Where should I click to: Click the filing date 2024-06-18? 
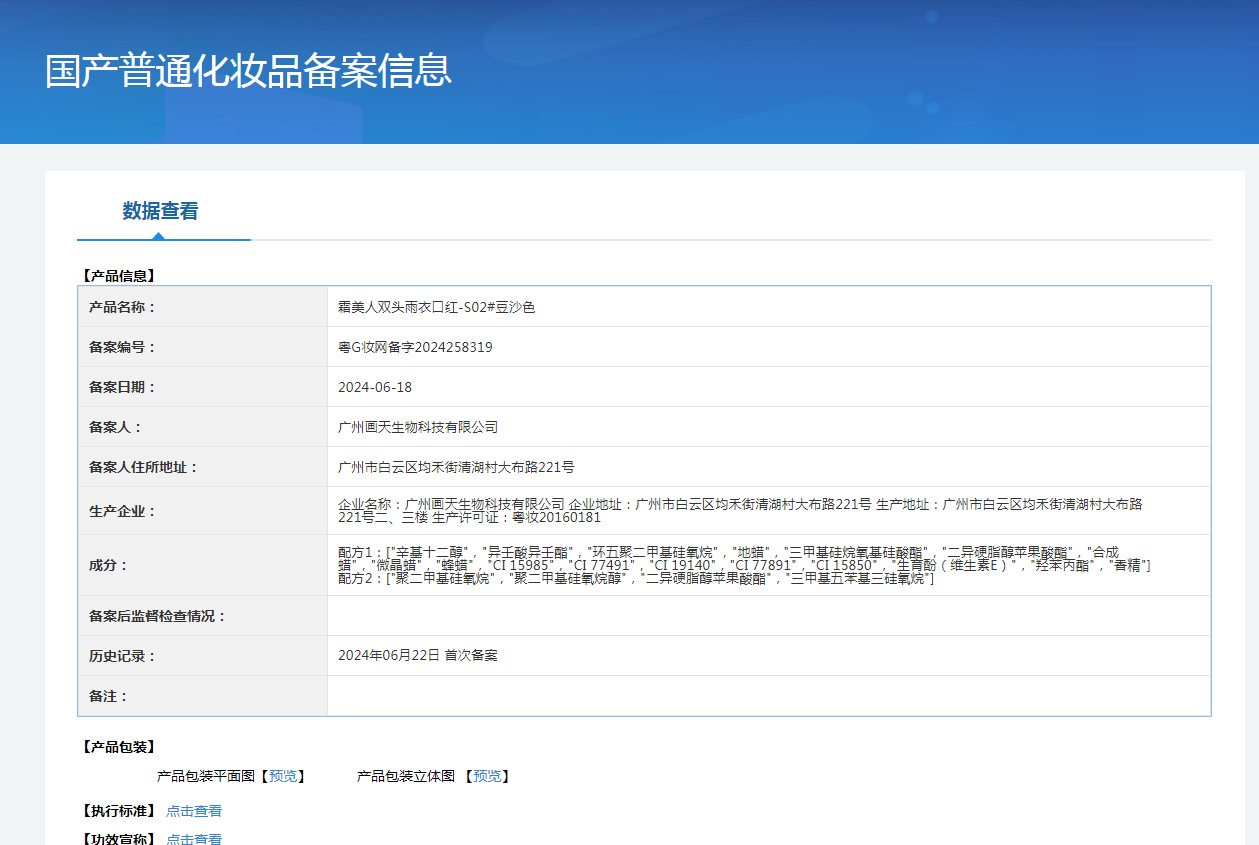click(x=375, y=387)
